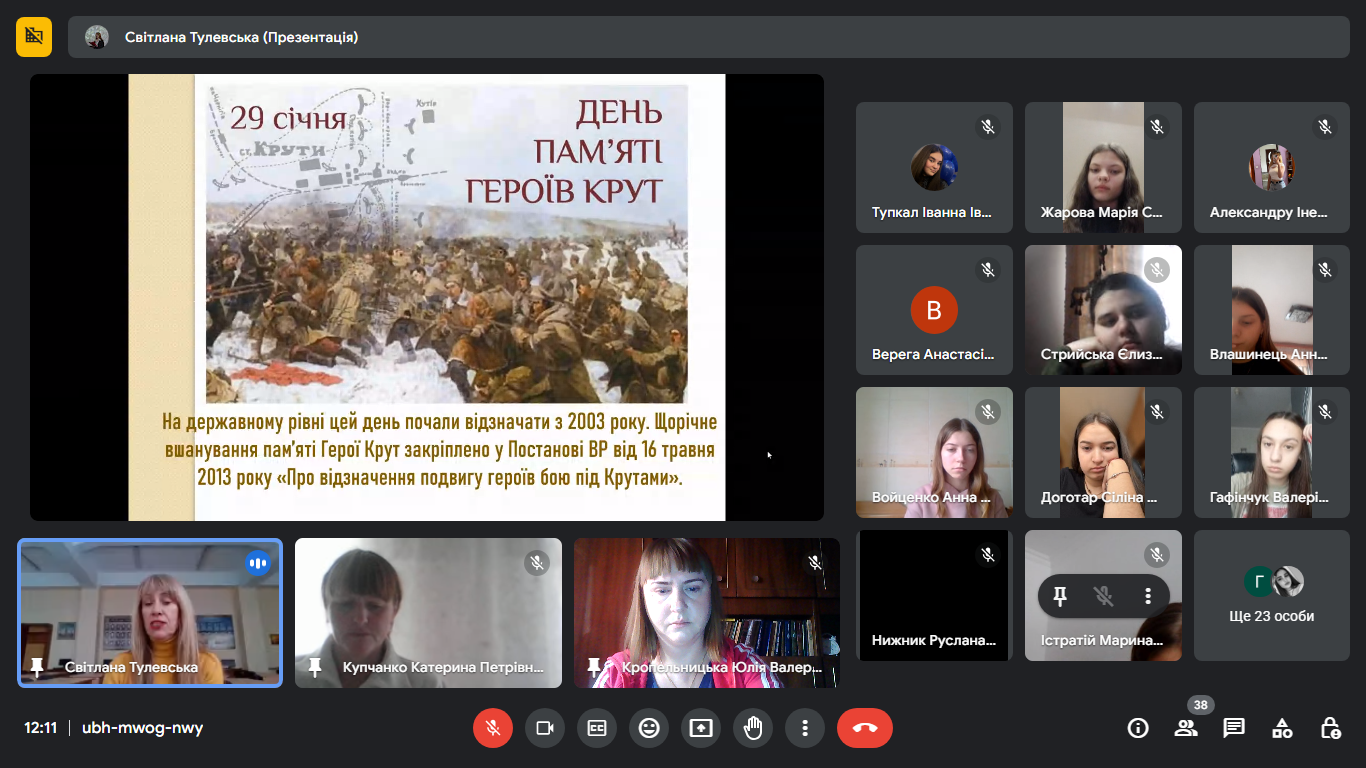Click the muted mic icon on Жарова Марія's tile
Screen dimensions: 1366x768
point(1157,127)
